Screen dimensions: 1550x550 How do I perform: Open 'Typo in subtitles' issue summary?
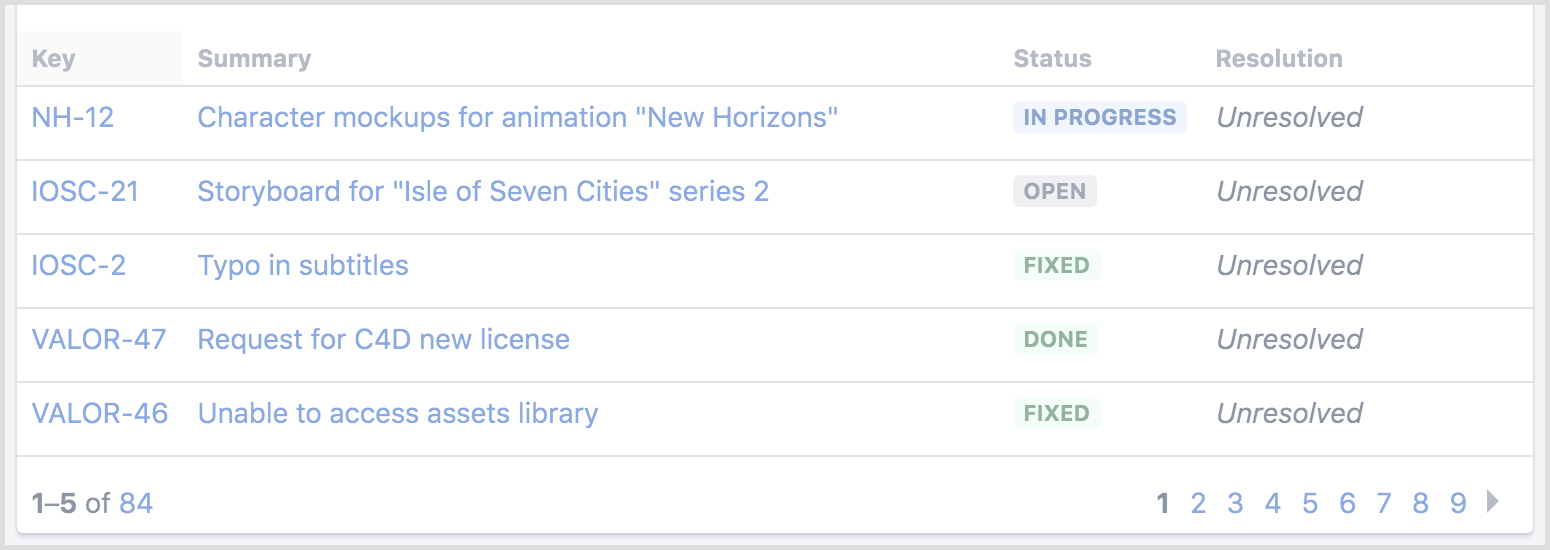pyautogui.click(x=303, y=266)
